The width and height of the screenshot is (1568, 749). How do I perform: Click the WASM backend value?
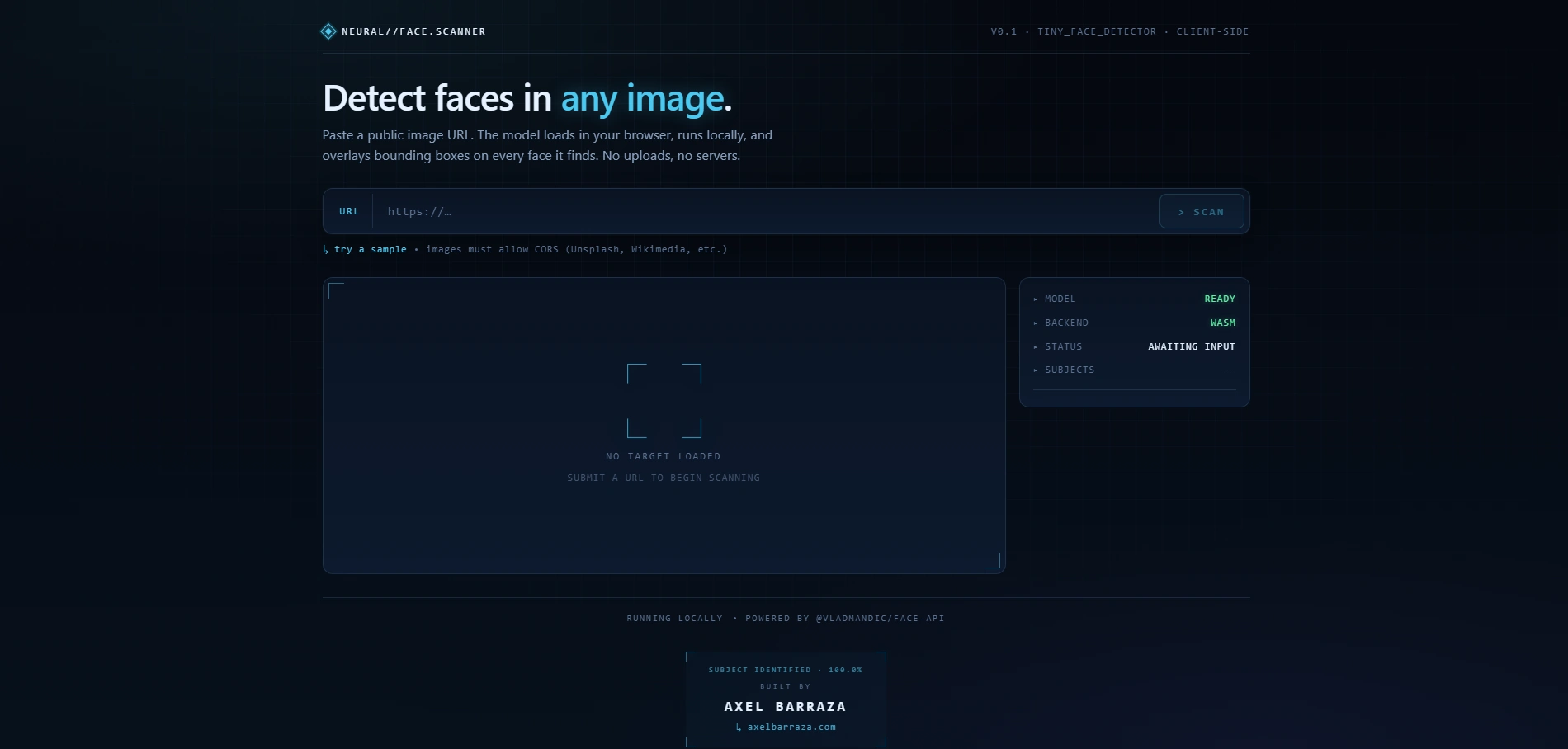pos(1223,323)
